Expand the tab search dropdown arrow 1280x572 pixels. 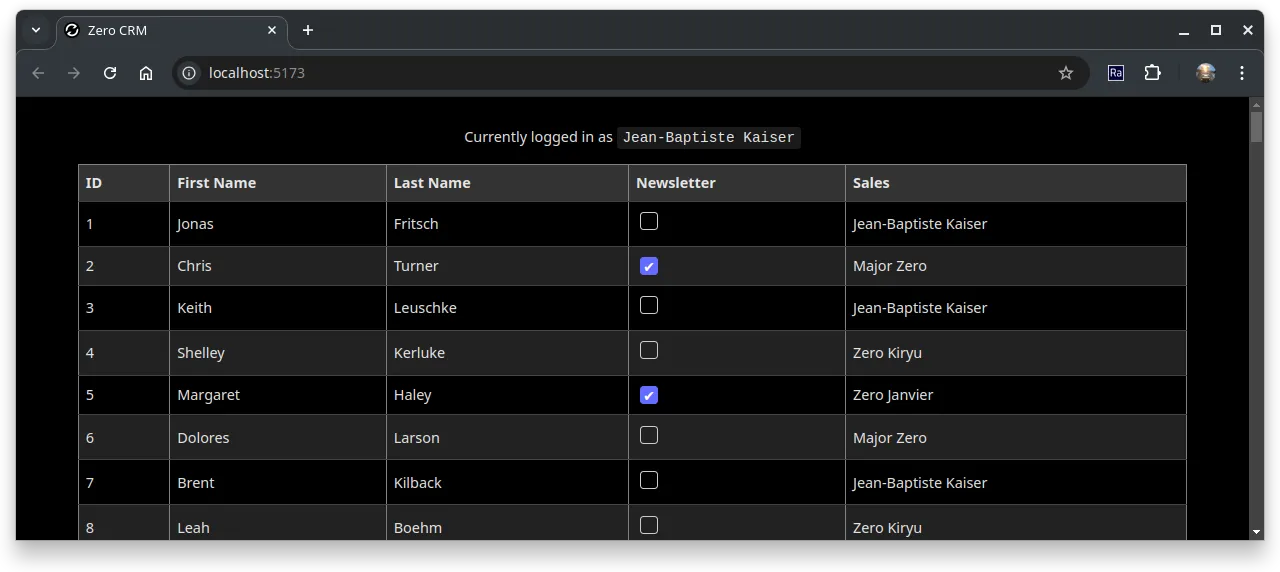36,30
